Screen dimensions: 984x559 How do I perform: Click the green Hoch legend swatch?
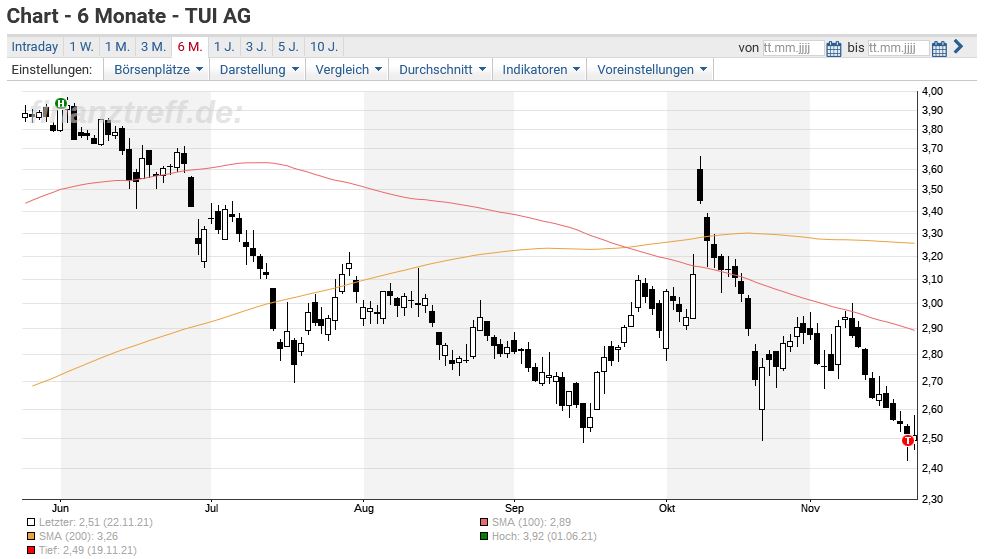pyautogui.click(x=484, y=536)
